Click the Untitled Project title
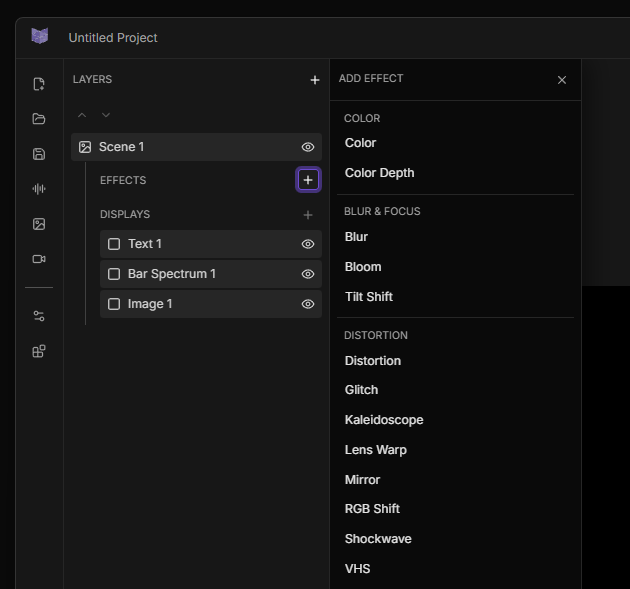Viewport: 630px width, 589px height. (x=113, y=38)
